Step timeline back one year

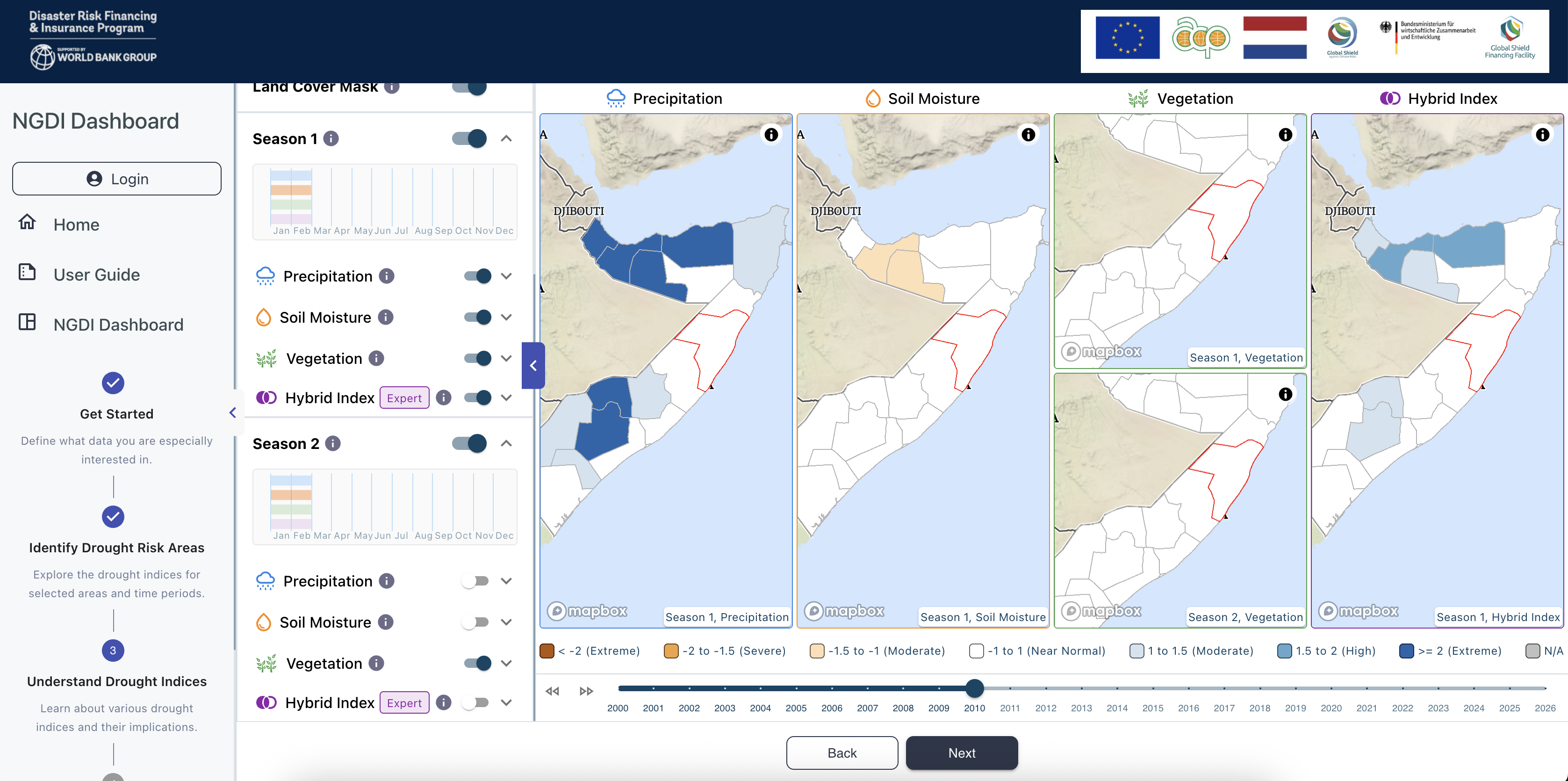coord(552,691)
